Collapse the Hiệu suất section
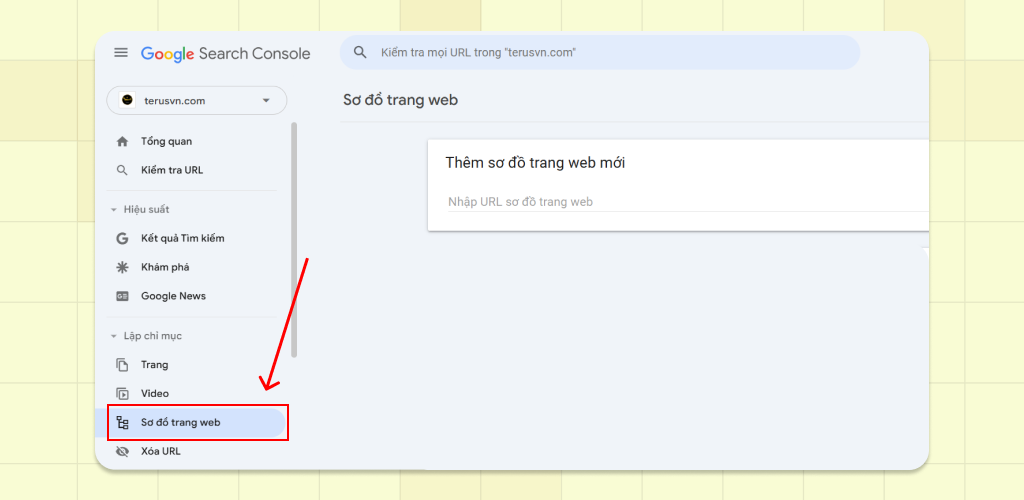Screen dimensions: 1024x500 point(114,210)
